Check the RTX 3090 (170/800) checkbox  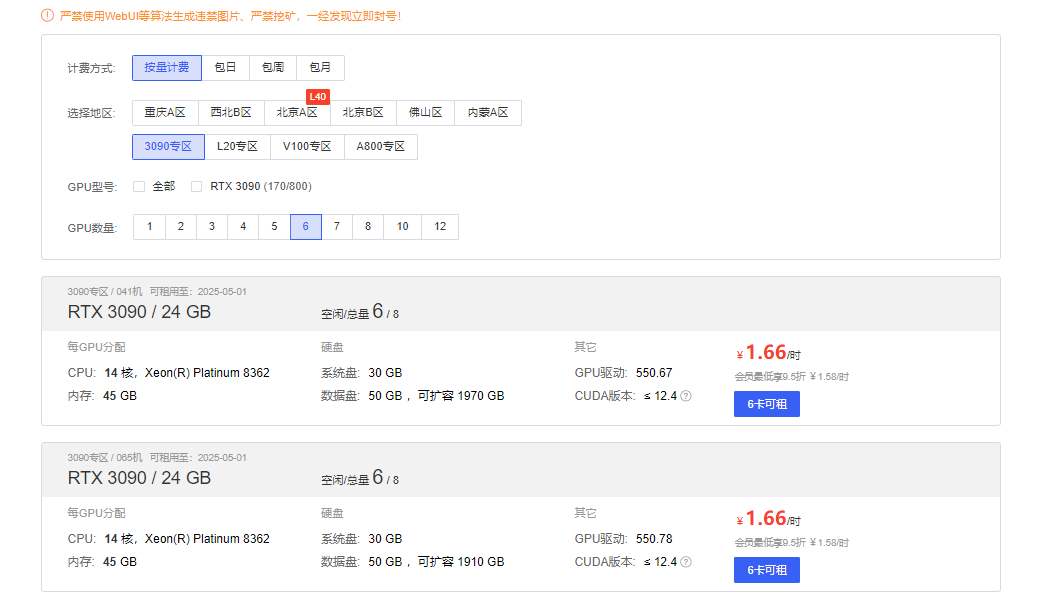(x=196, y=187)
